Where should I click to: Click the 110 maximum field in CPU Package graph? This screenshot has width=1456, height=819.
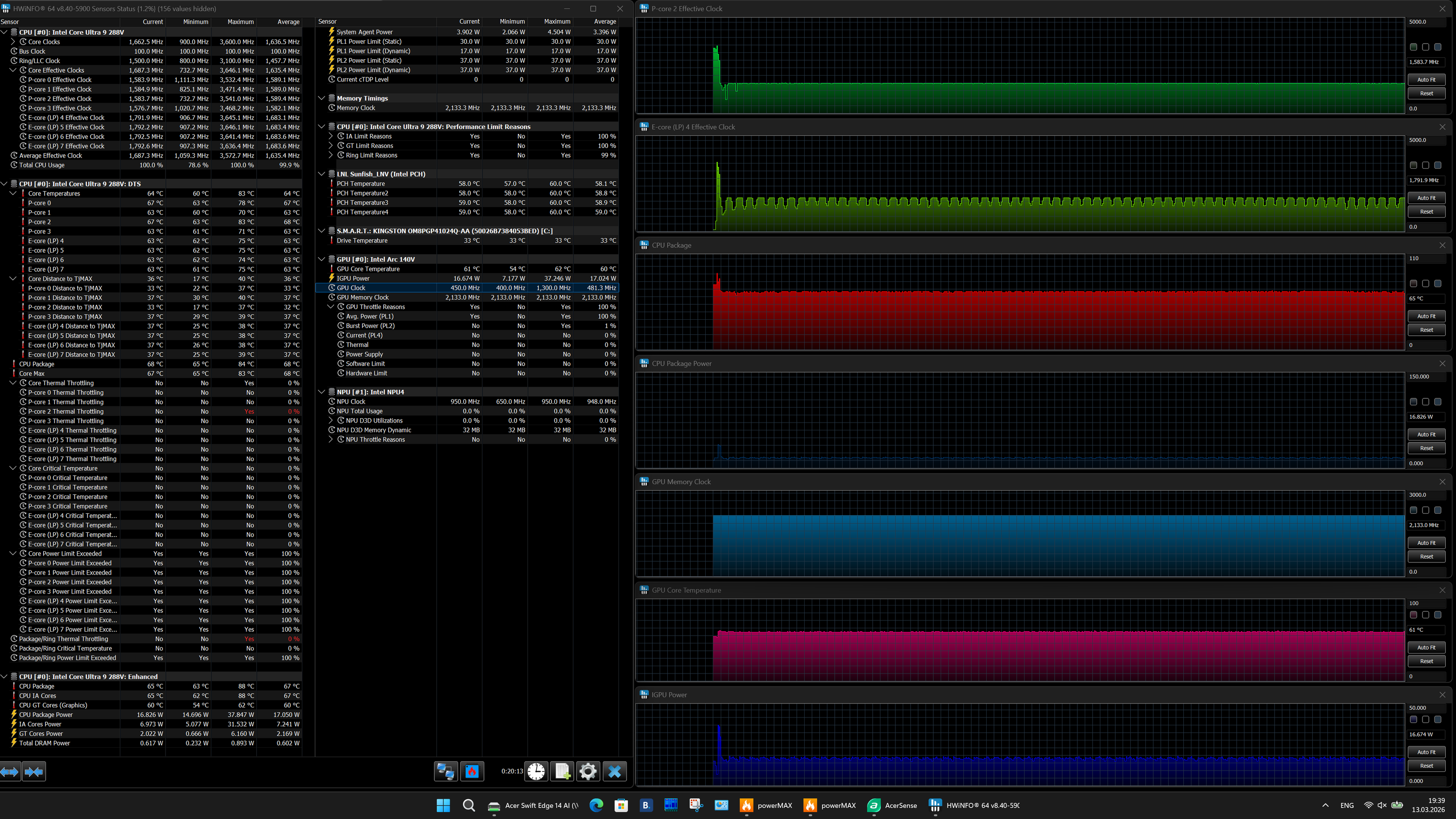click(1426, 258)
